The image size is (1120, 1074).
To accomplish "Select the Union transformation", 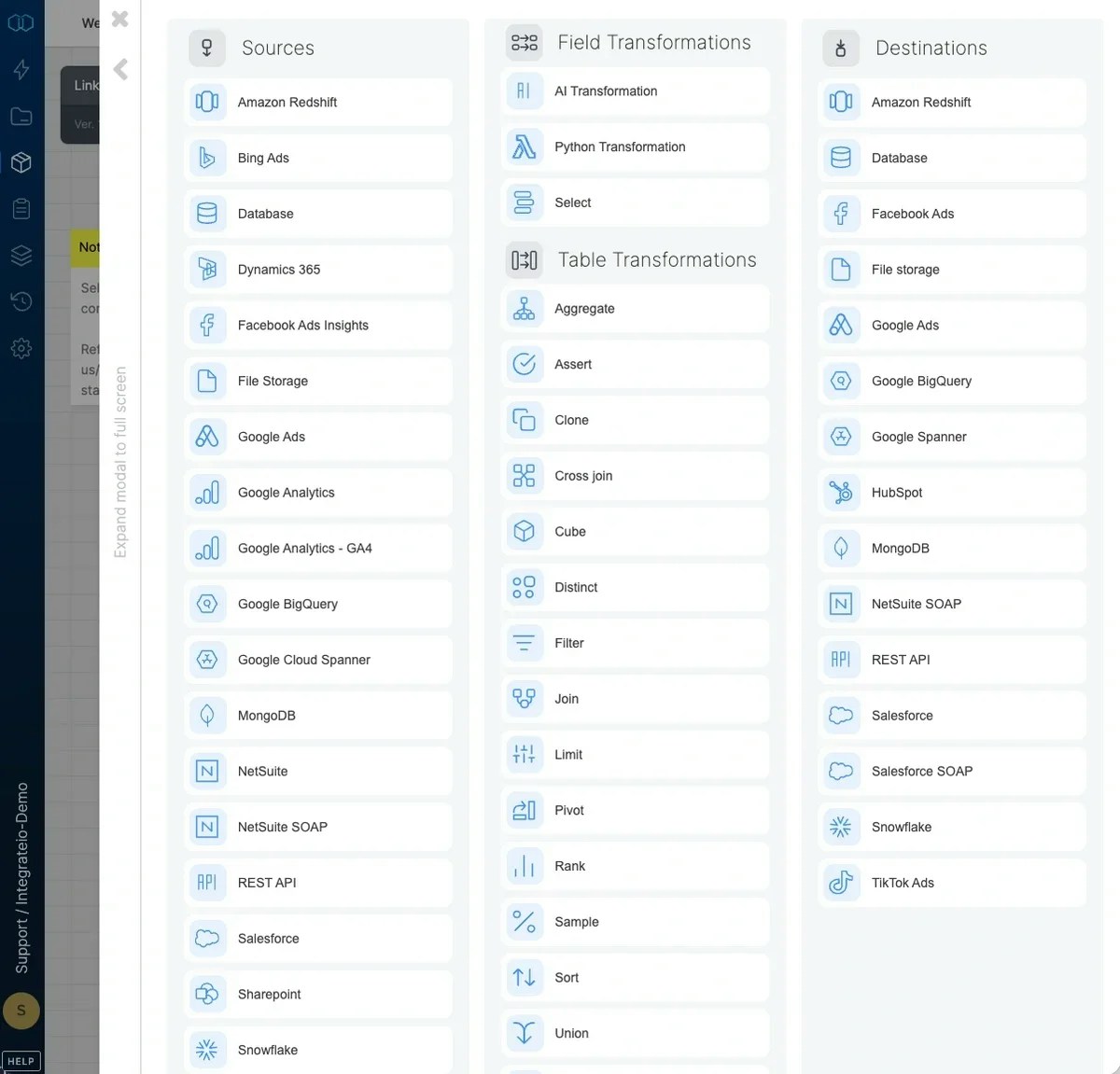I will pyautogui.click(x=636, y=1033).
